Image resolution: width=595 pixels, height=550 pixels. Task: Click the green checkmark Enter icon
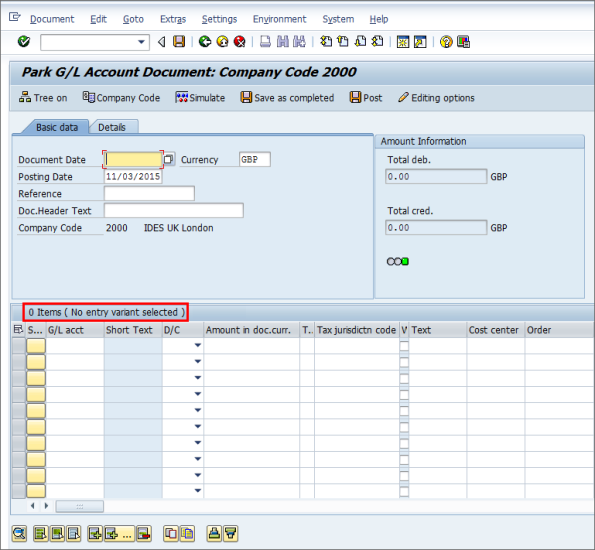tap(24, 41)
